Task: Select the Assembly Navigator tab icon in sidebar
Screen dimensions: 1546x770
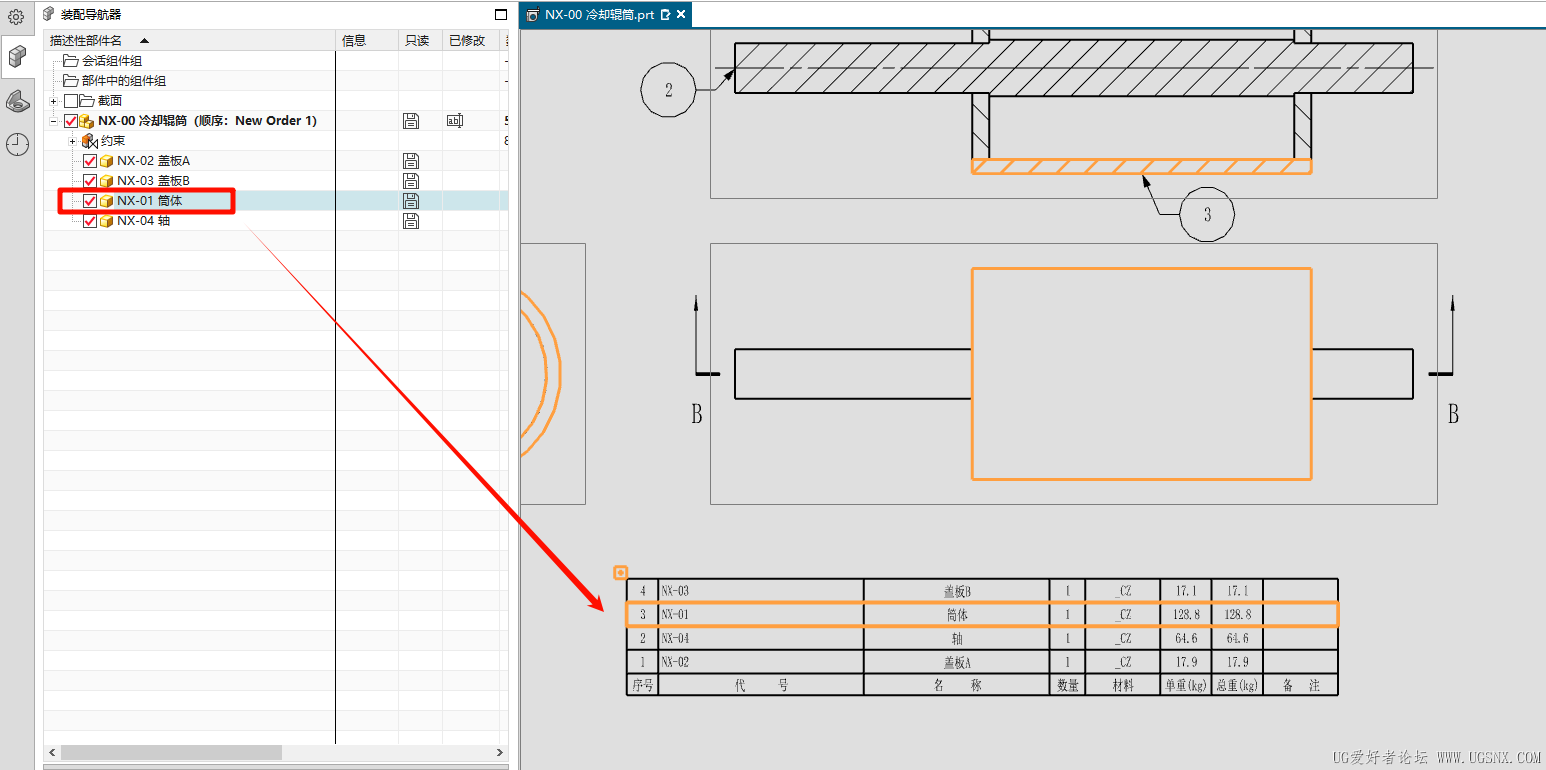Action: (x=17, y=56)
